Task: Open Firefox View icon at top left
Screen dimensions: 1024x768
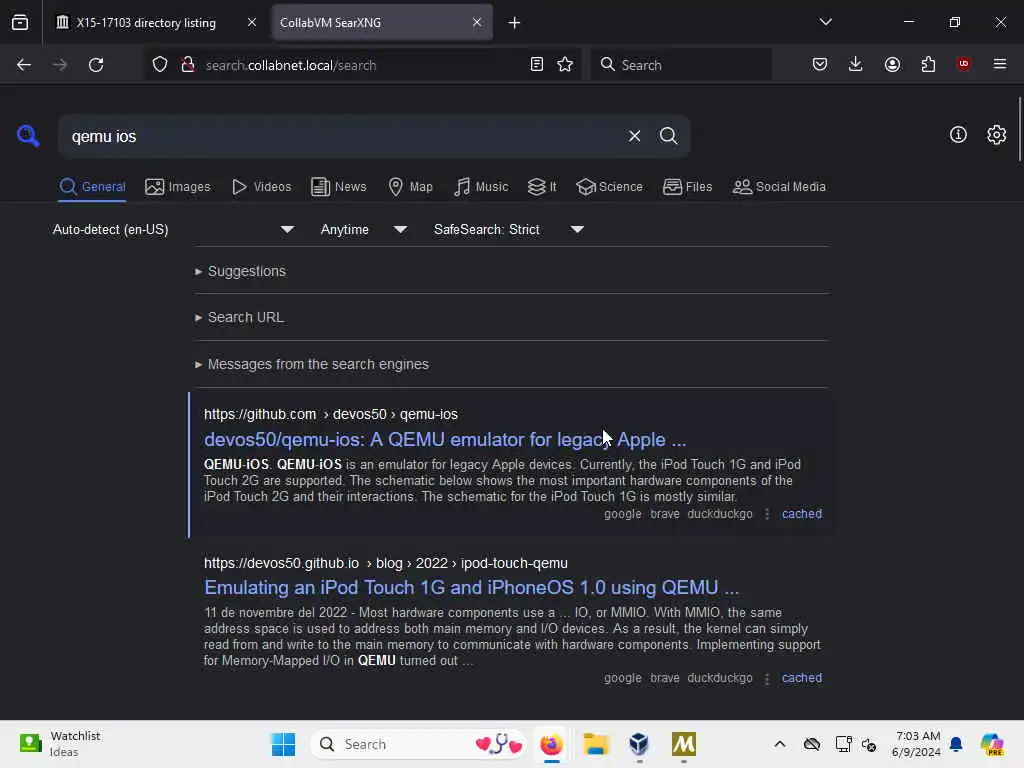Action: coord(20,22)
